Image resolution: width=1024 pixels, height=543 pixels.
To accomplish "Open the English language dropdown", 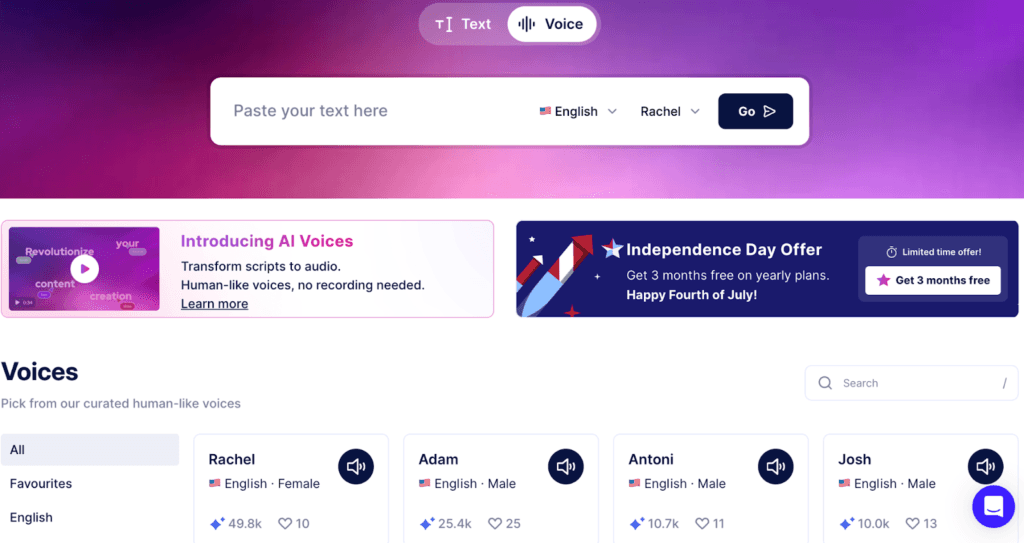I will (578, 112).
